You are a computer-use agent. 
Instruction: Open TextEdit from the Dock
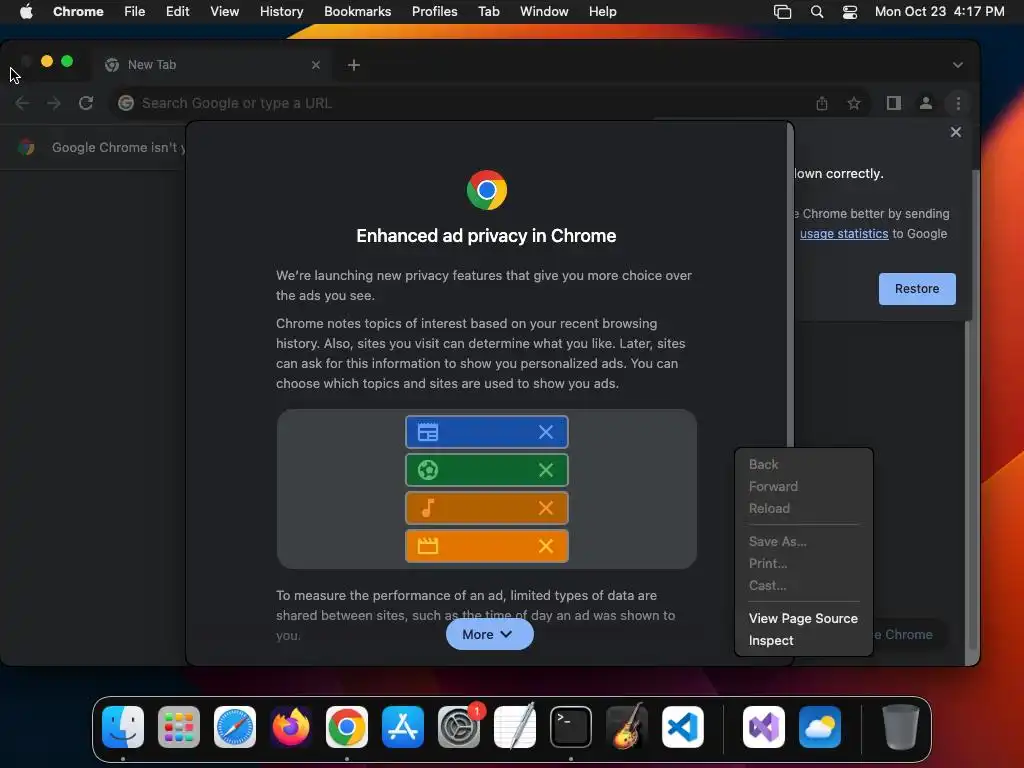click(515, 727)
